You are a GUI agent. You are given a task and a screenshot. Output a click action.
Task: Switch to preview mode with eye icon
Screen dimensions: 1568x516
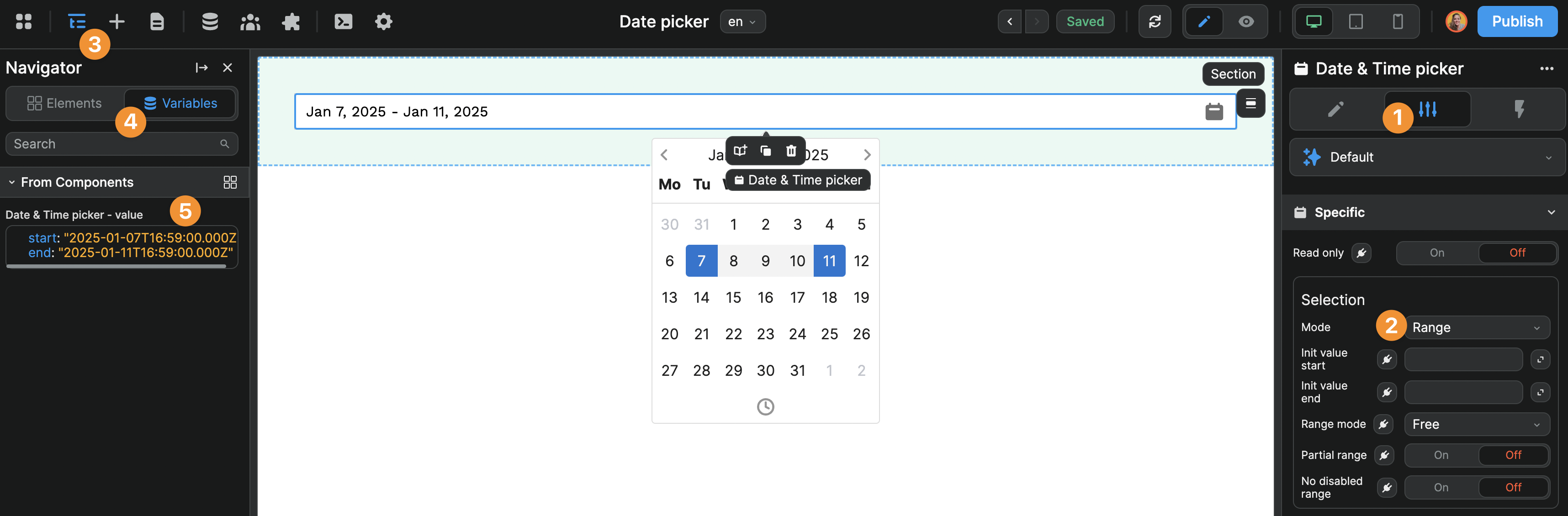tap(1245, 21)
